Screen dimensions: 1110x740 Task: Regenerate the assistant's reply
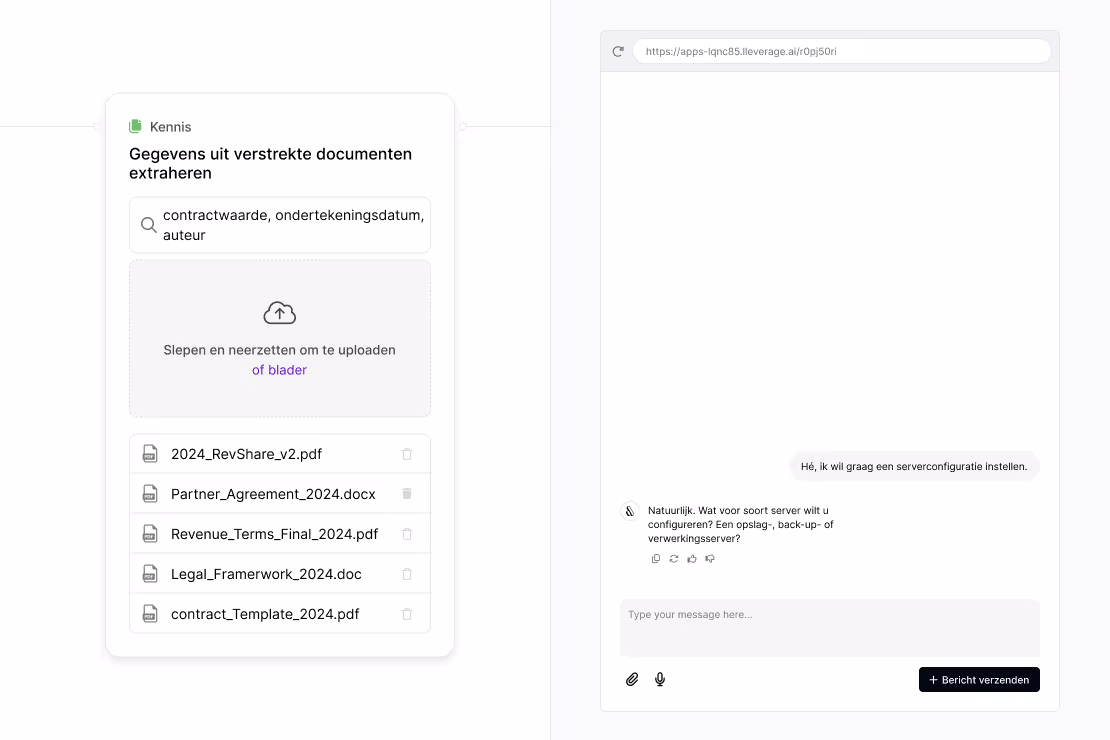point(673,558)
